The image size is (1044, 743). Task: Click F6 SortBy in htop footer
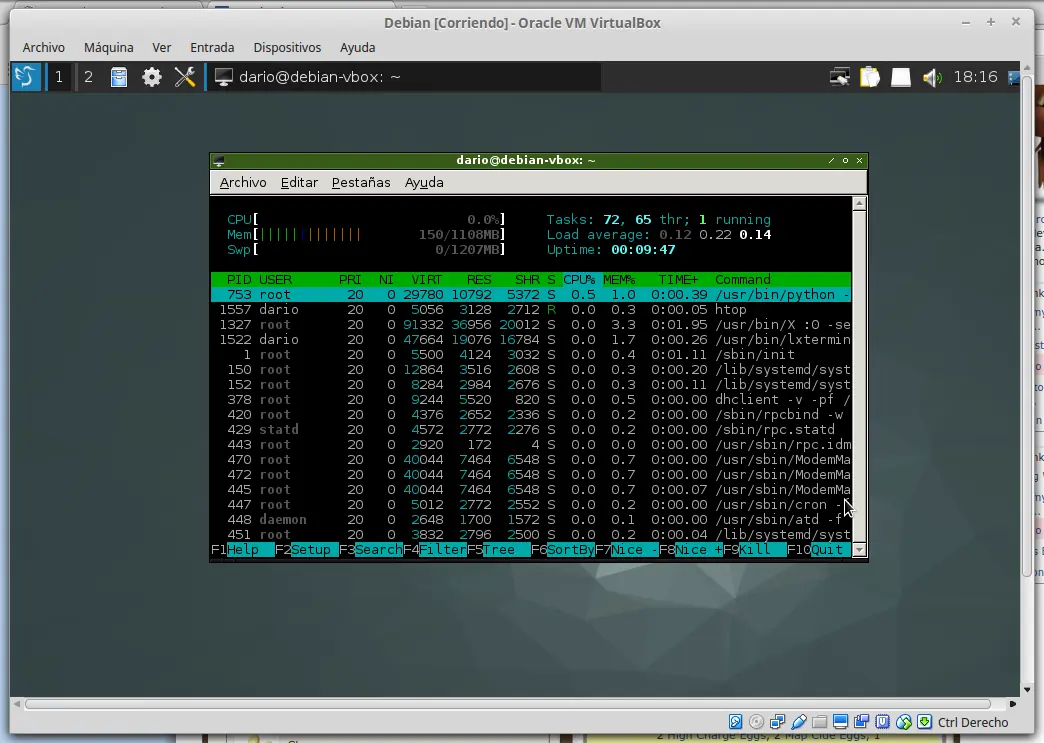(x=562, y=550)
